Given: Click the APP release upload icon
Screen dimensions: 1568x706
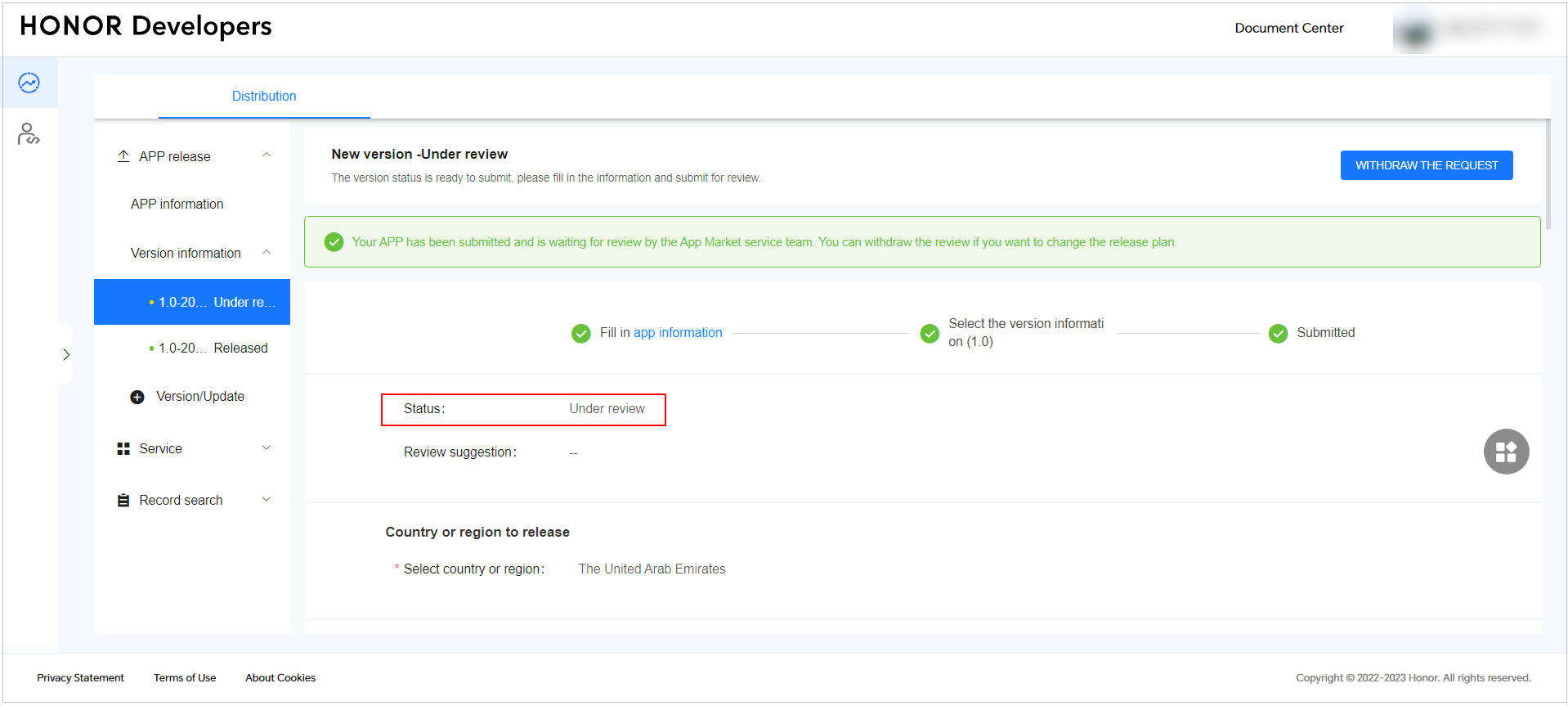Looking at the screenshot, I should 123,156.
